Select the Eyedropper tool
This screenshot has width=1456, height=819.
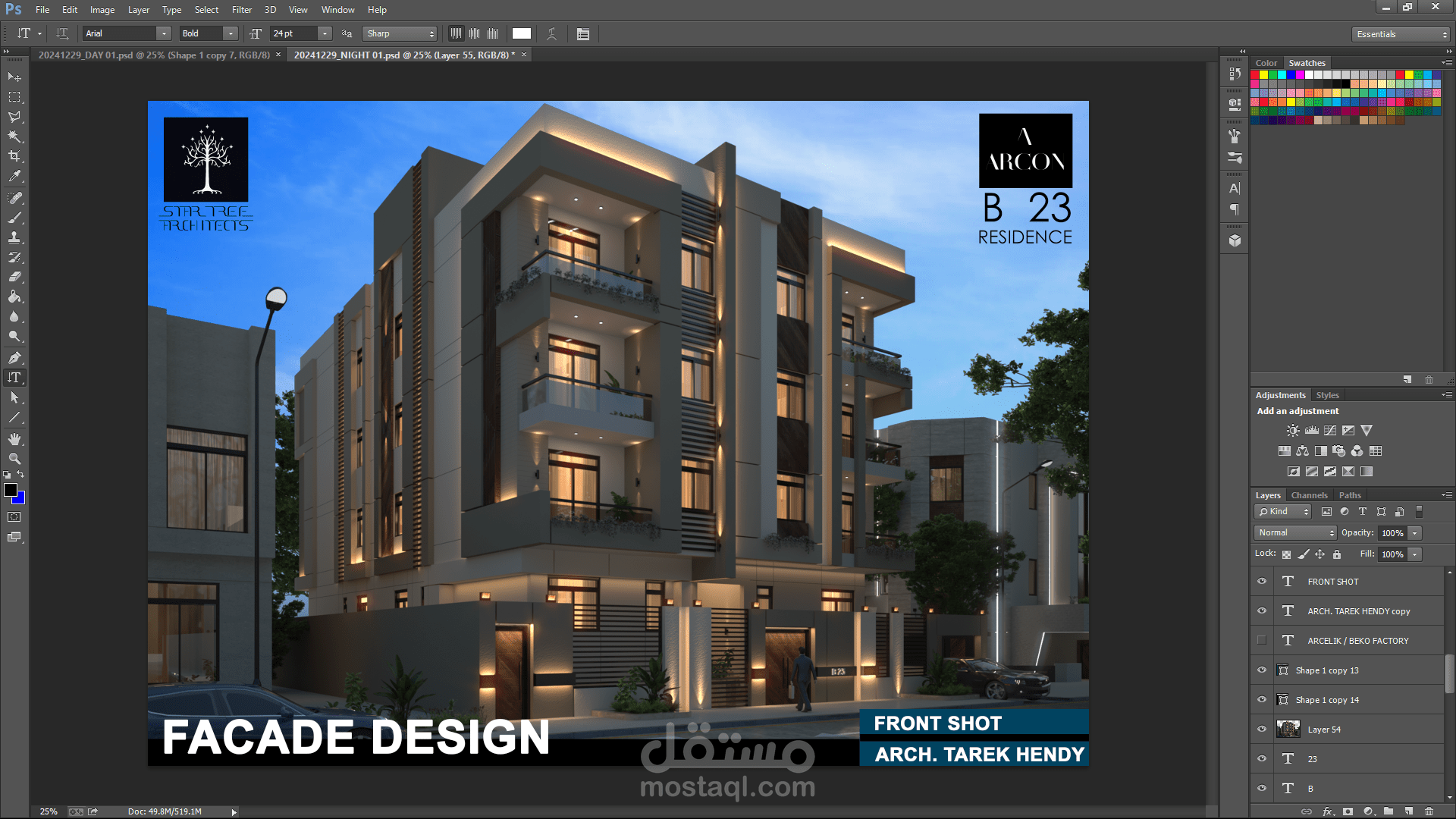[x=14, y=176]
